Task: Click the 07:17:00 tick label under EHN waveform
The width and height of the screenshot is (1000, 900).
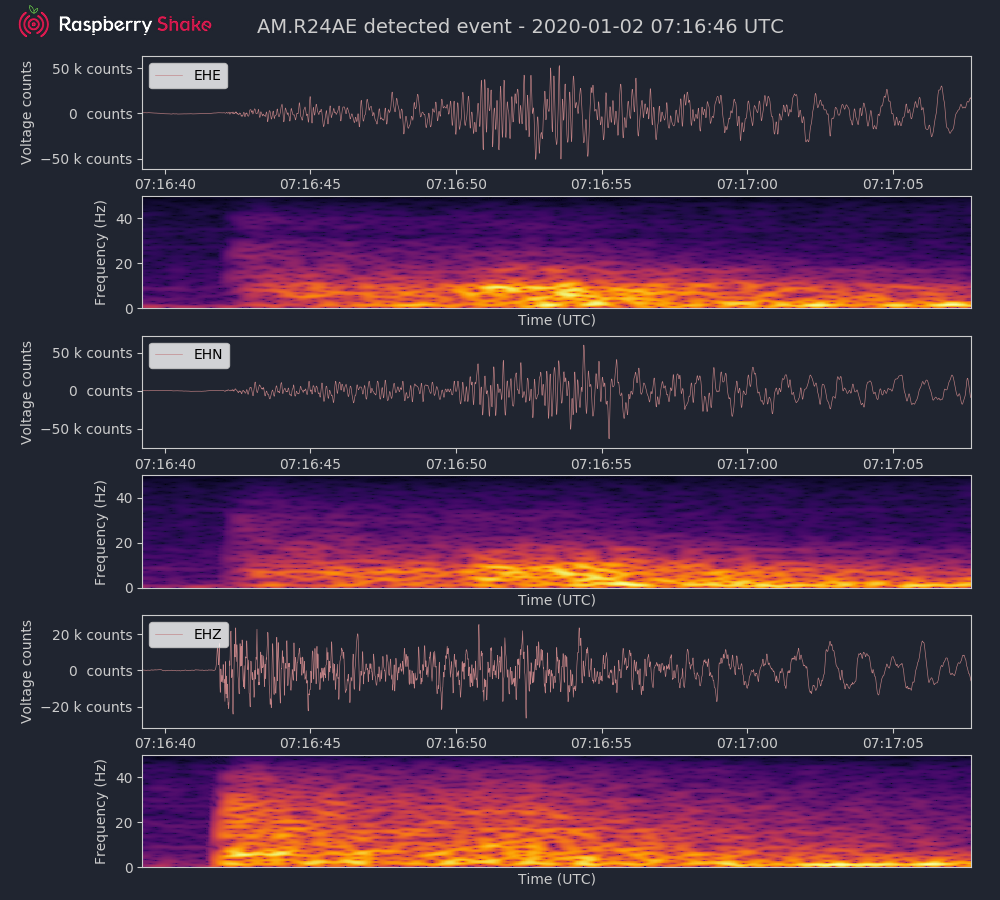Action: pyautogui.click(x=747, y=464)
